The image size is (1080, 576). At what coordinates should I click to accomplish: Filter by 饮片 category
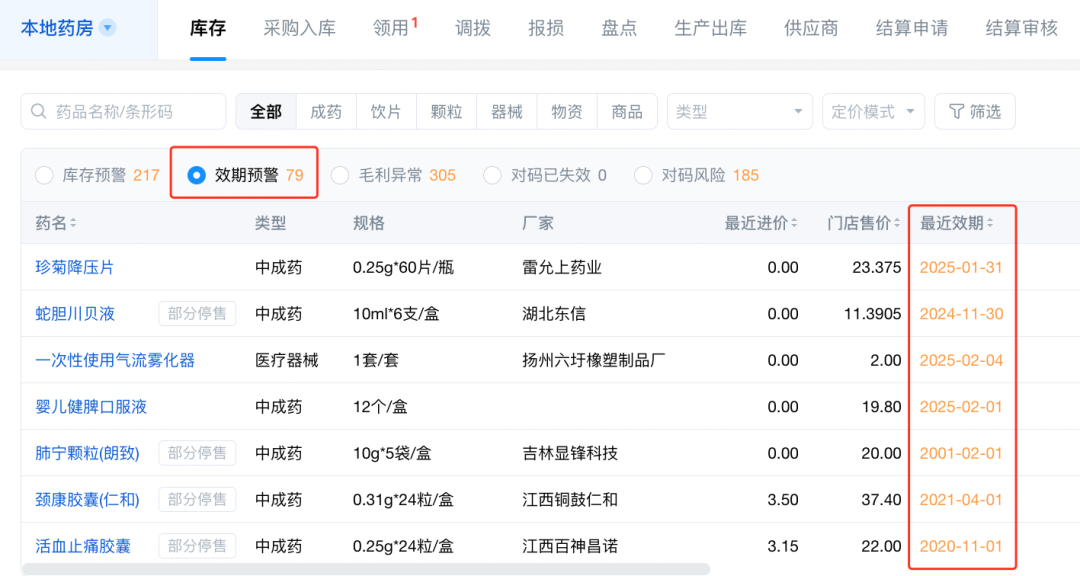click(386, 112)
